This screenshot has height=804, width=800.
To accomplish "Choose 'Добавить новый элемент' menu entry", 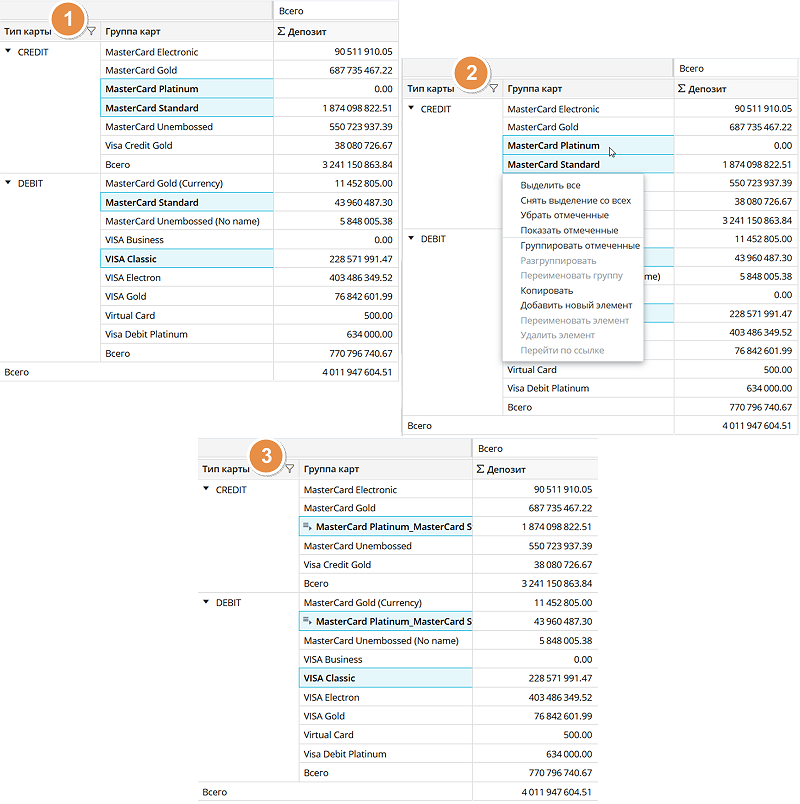I will (576, 306).
